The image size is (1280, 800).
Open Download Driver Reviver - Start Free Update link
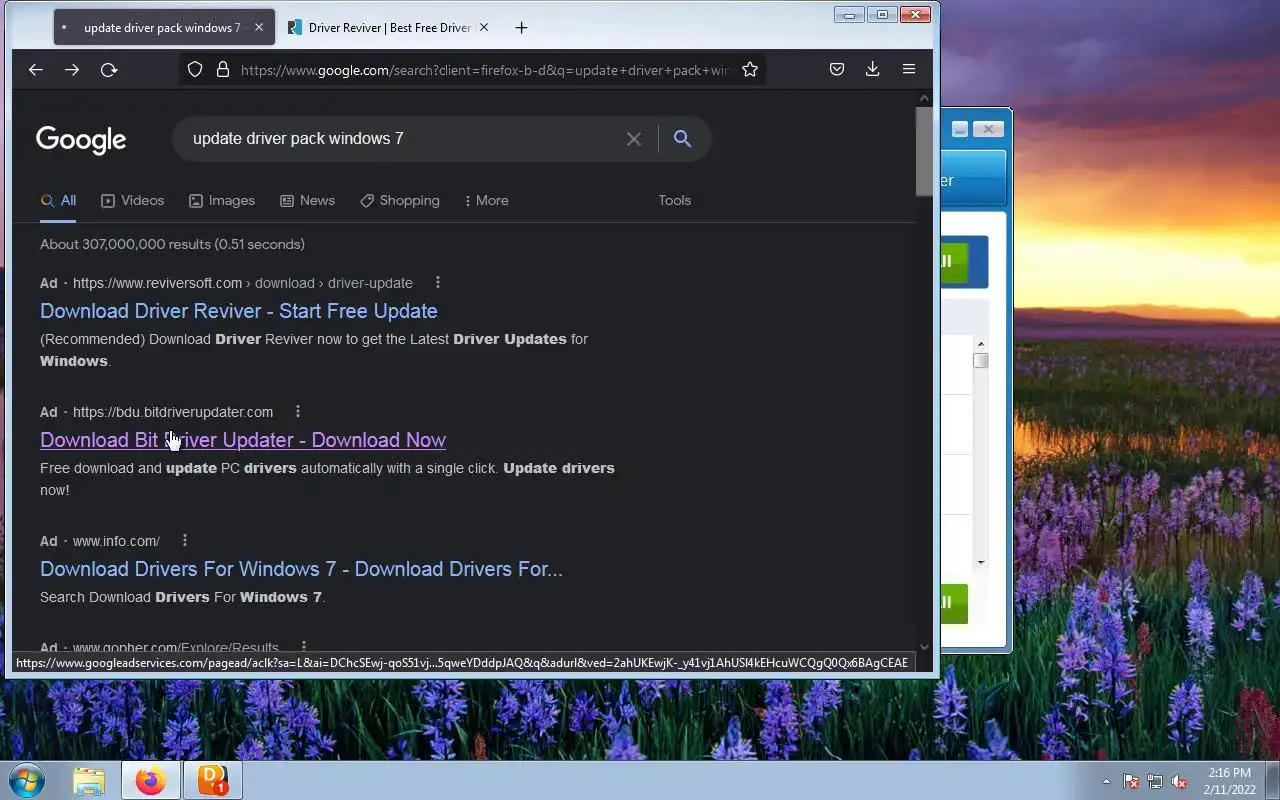(x=239, y=311)
